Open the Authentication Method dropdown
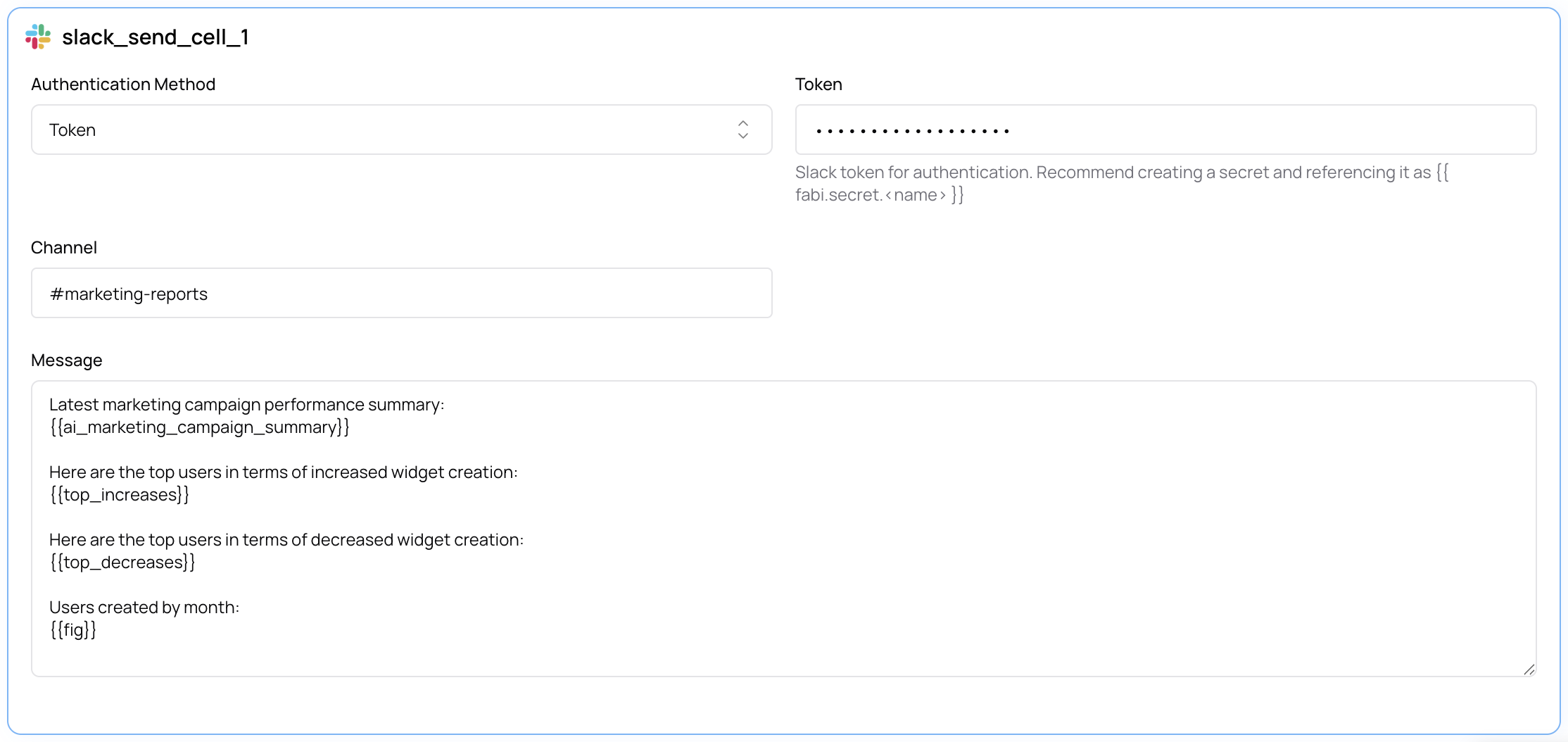This screenshot has width=1568, height=742. (x=402, y=130)
